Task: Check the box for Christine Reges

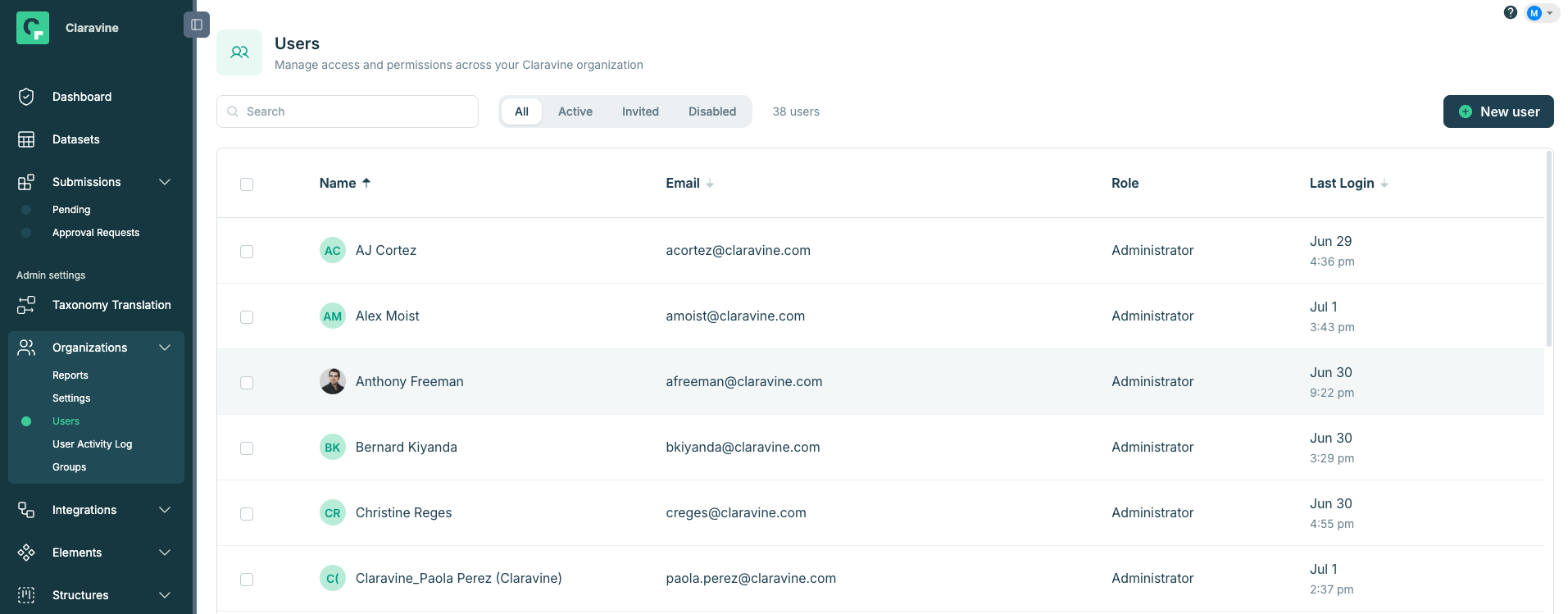Action: 247,514
